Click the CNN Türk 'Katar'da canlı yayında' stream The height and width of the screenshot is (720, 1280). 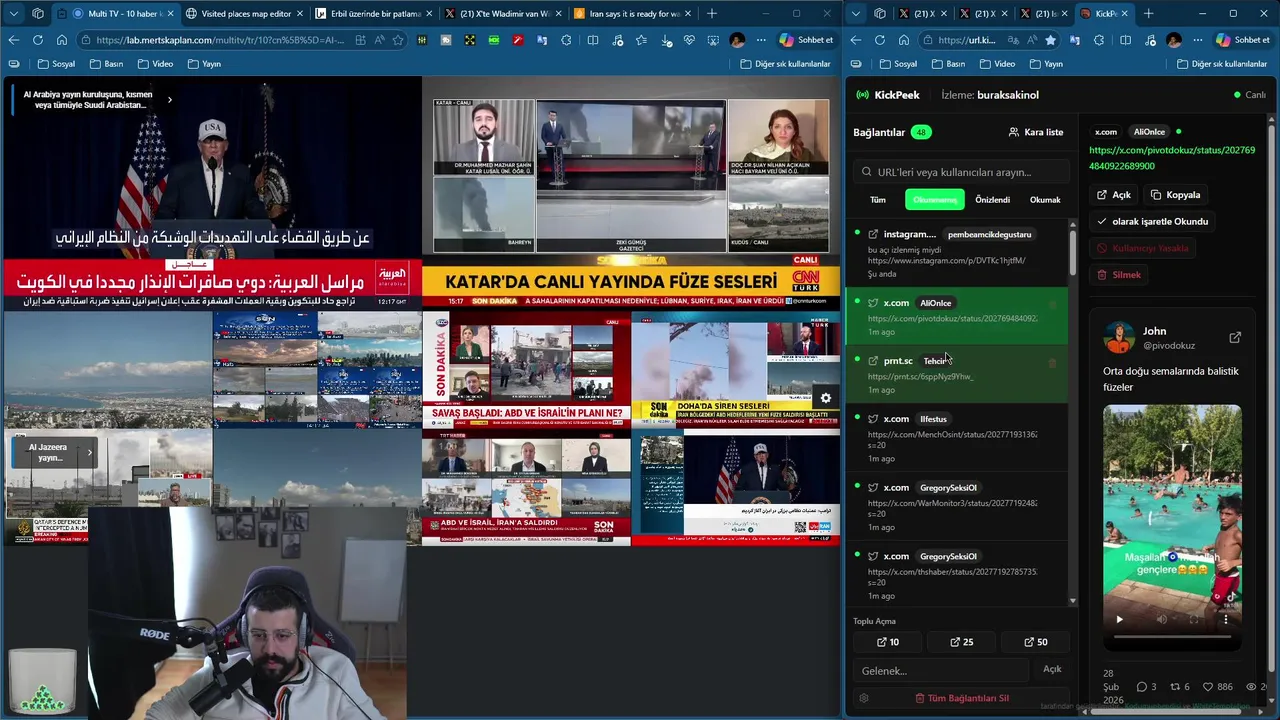pos(630,193)
